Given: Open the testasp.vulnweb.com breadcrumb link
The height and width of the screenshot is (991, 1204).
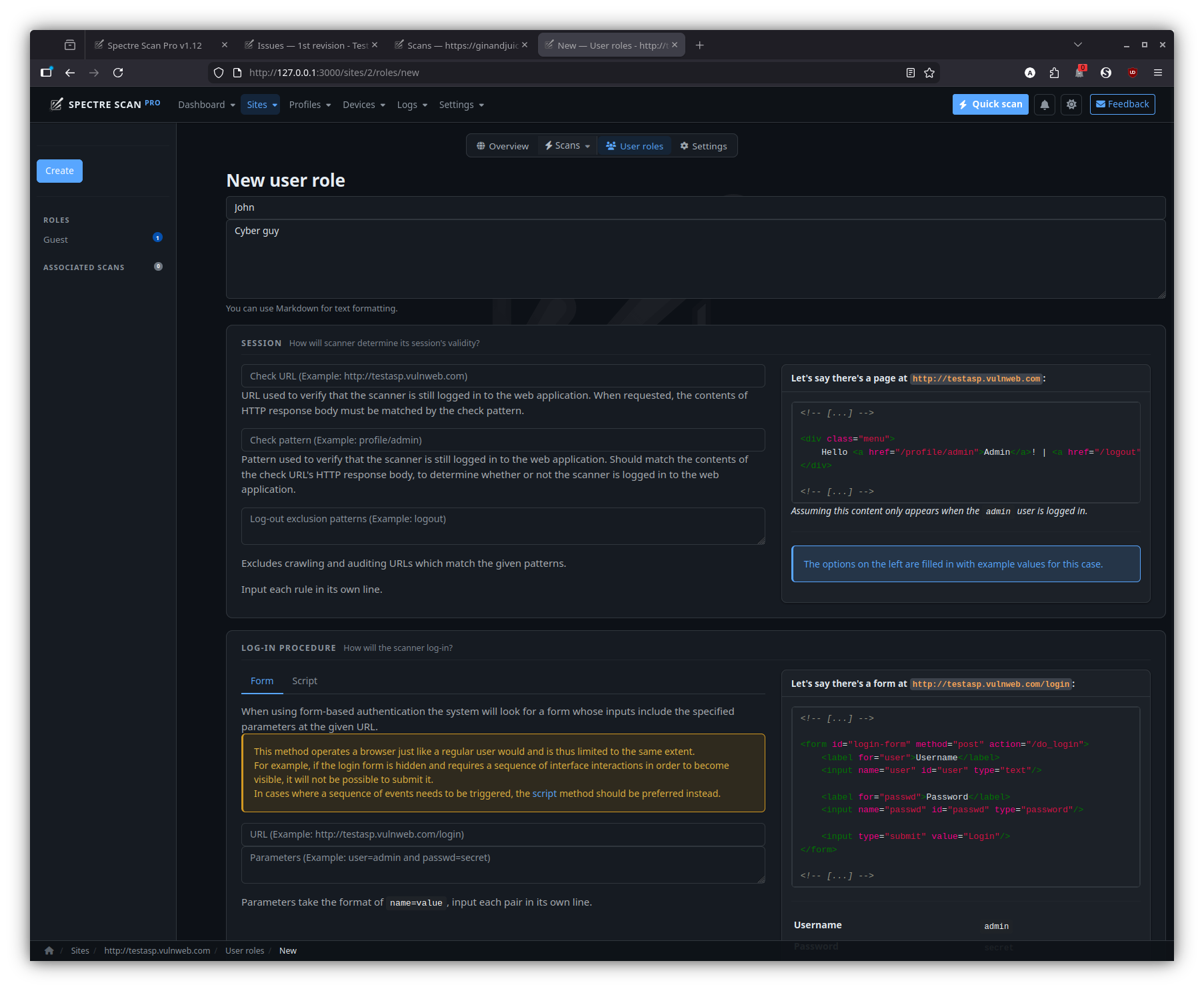Looking at the screenshot, I should point(157,950).
